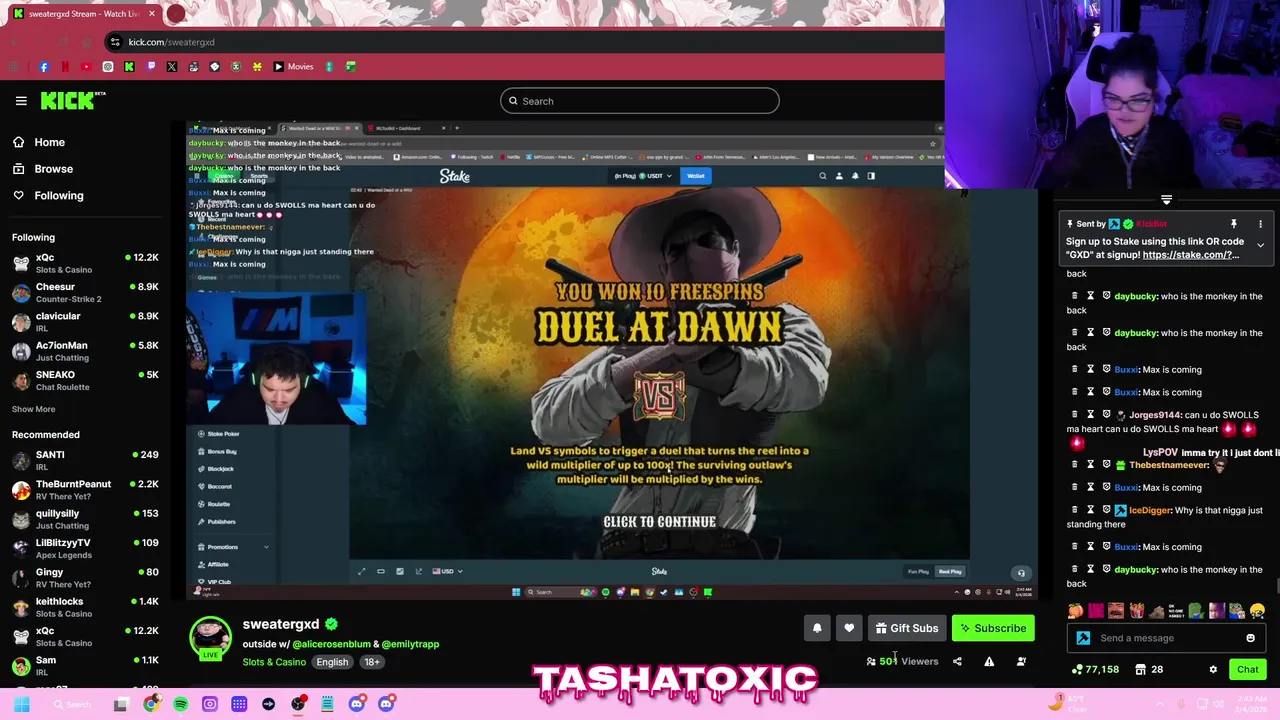
Task: Focus the Send a message field
Action: click(x=1168, y=638)
